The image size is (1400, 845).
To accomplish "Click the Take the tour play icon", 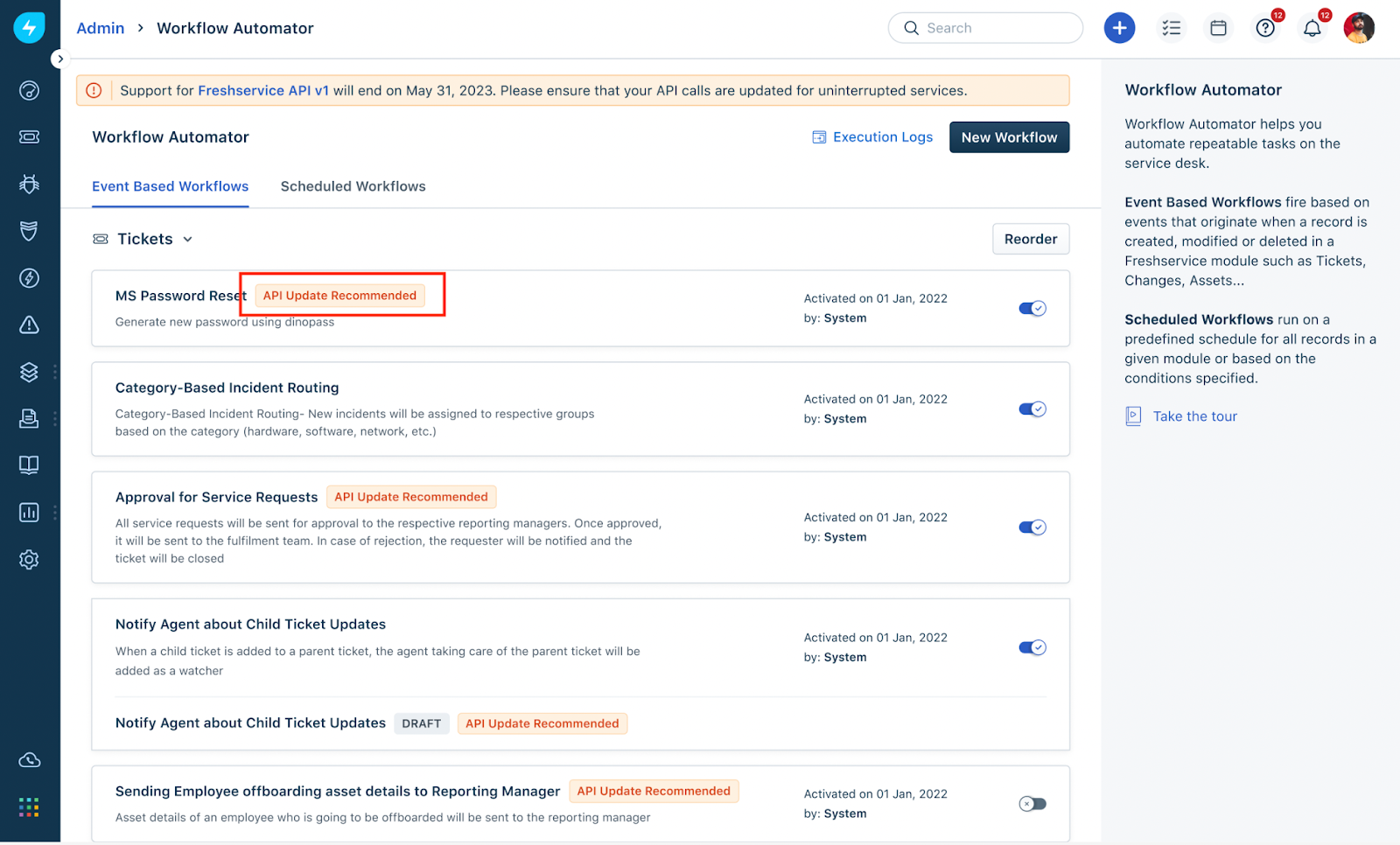I will point(1133,416).
